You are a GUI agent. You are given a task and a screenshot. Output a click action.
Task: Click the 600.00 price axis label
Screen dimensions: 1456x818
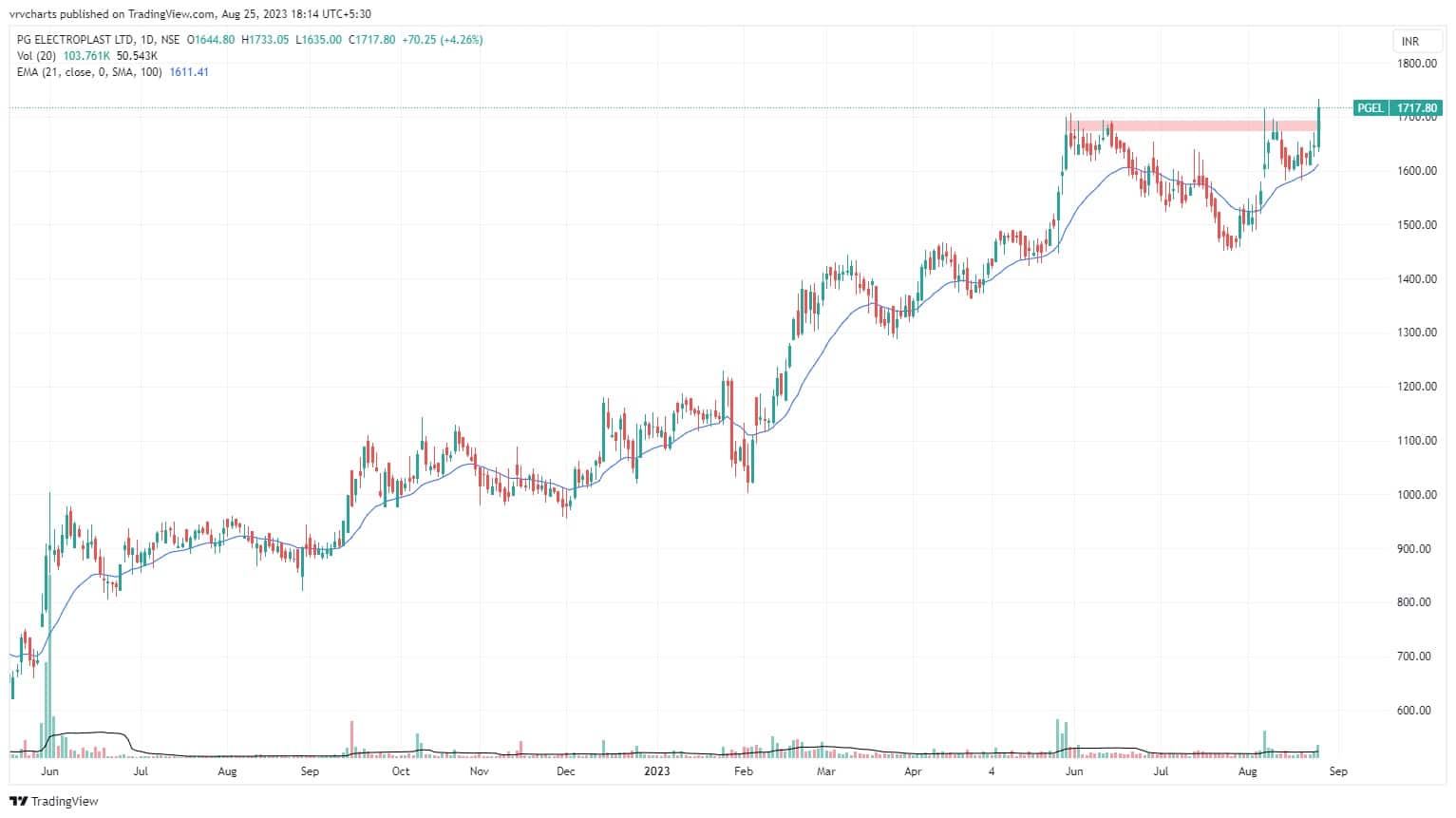point(1418,711)
